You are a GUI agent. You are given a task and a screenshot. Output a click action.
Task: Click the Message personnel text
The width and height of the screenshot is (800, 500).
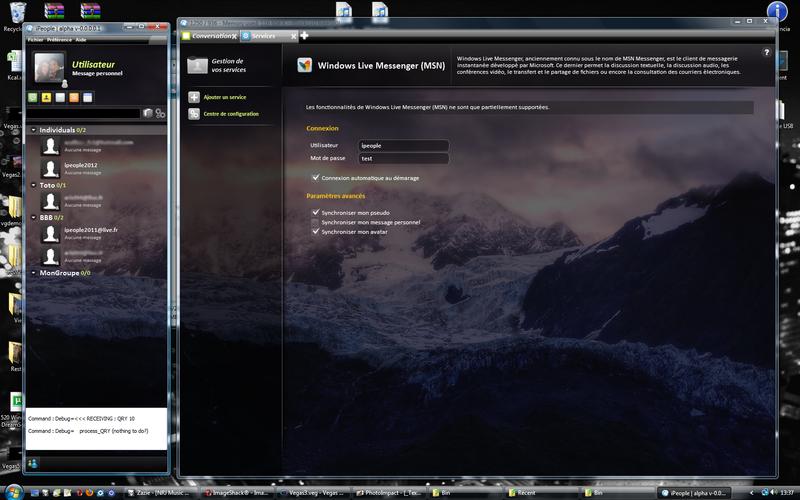pyautogui.click(x=97, y=73)
